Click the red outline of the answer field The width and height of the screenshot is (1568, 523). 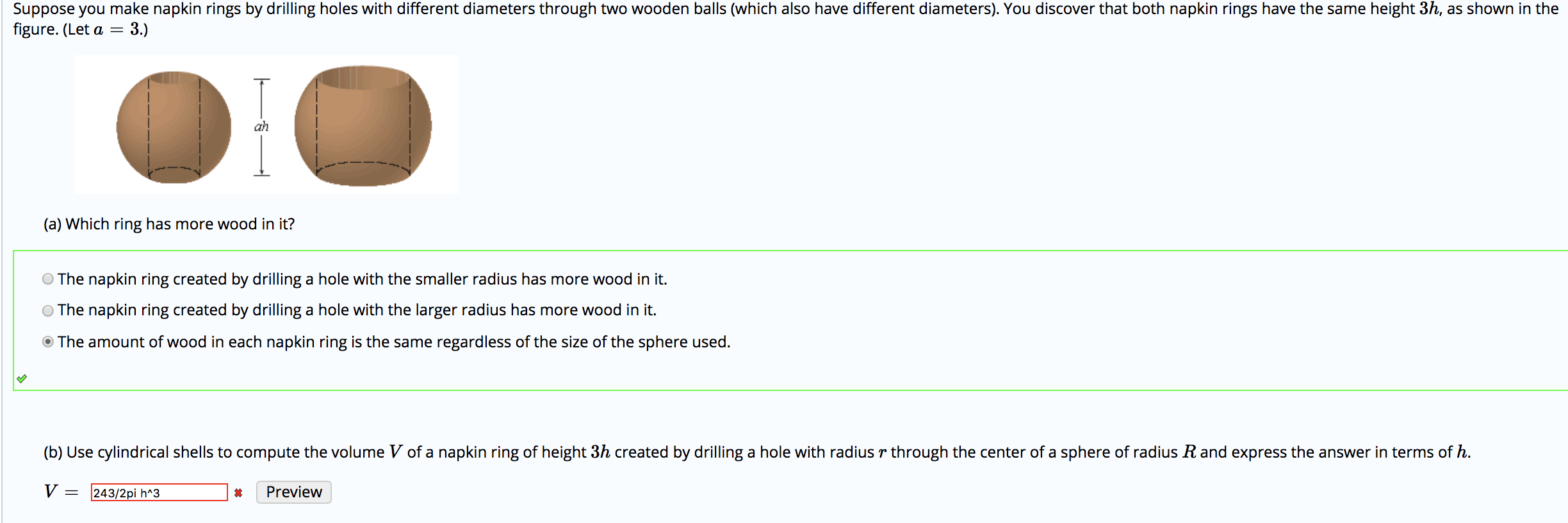pos(159,485)
